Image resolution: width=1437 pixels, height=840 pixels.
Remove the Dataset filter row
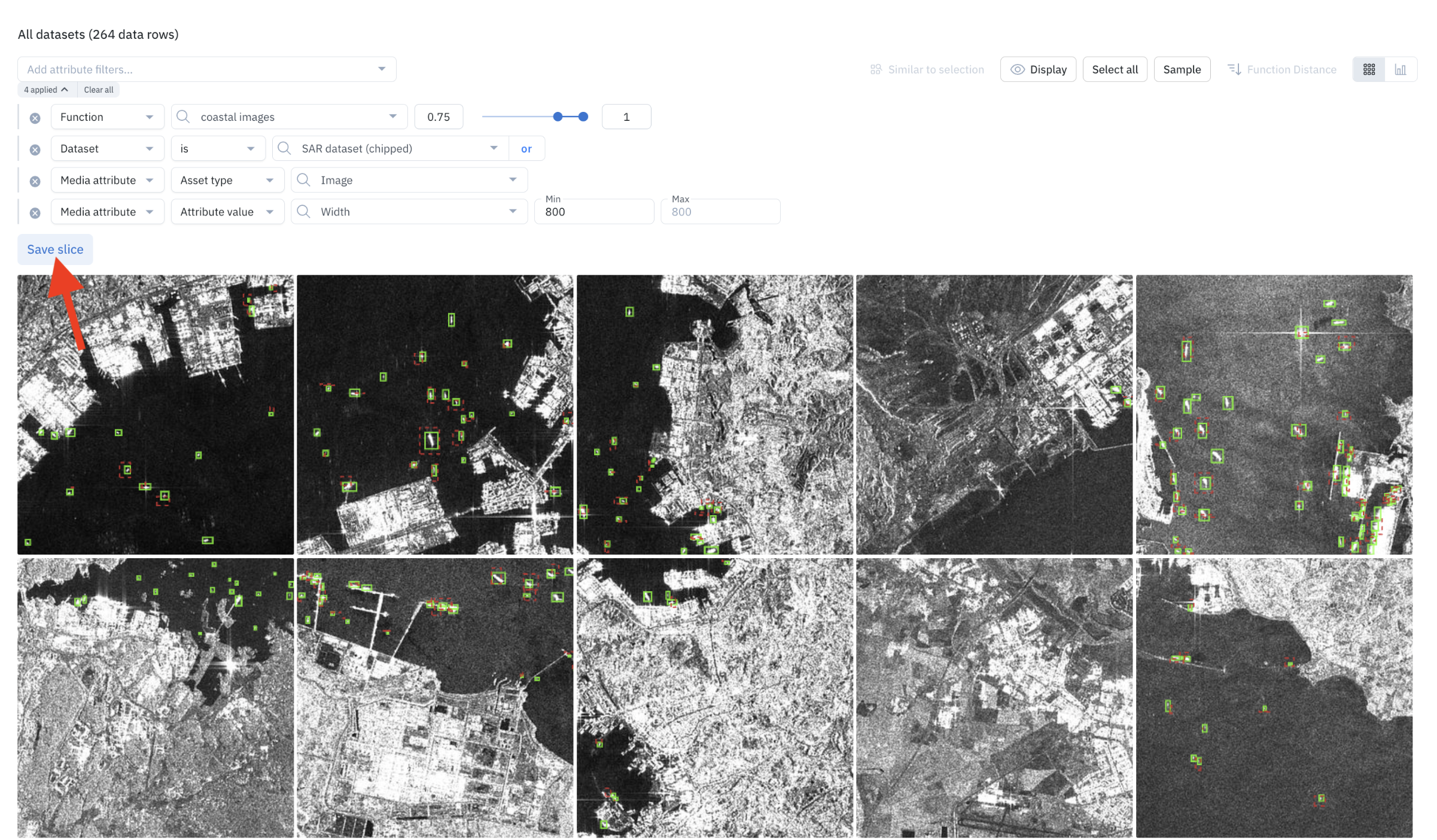point(35,150)
